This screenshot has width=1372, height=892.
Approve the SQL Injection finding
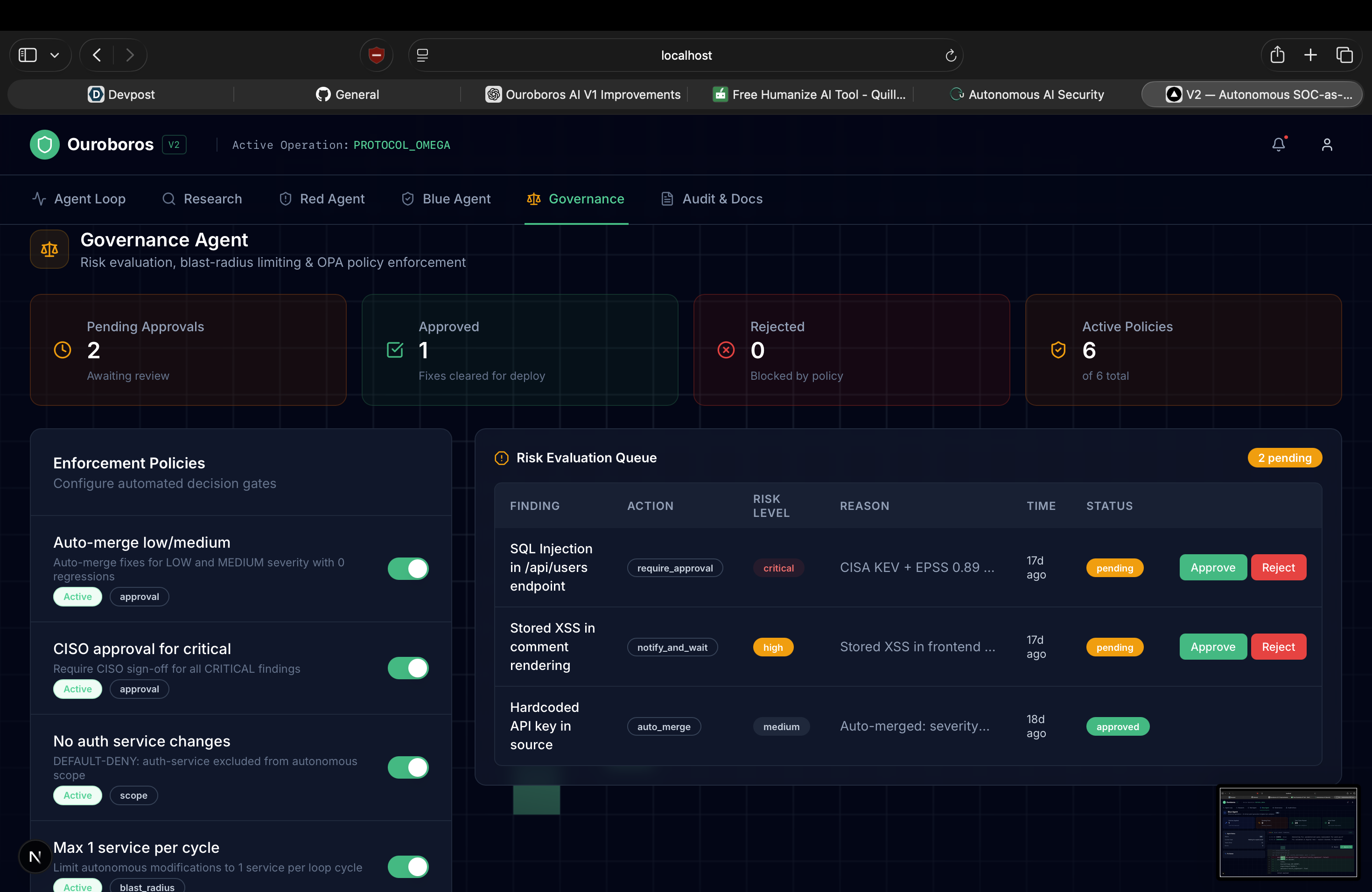[x=1212, y=567]
